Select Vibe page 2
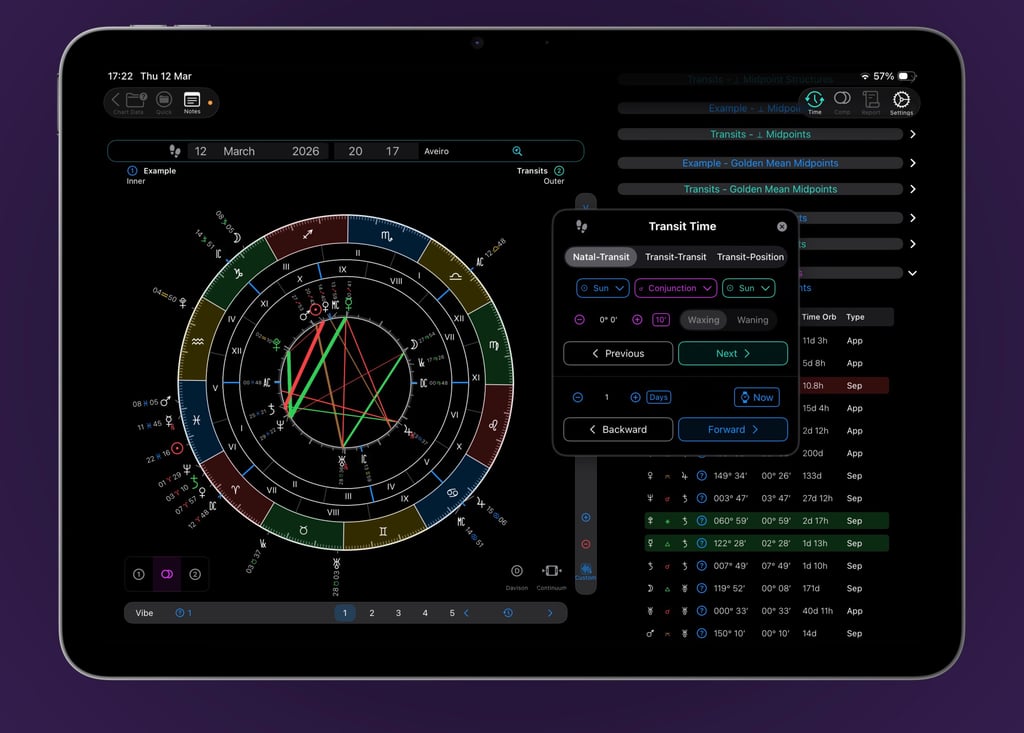The width and height of the screenshot is (1024, 733). [x=372, y=613]
